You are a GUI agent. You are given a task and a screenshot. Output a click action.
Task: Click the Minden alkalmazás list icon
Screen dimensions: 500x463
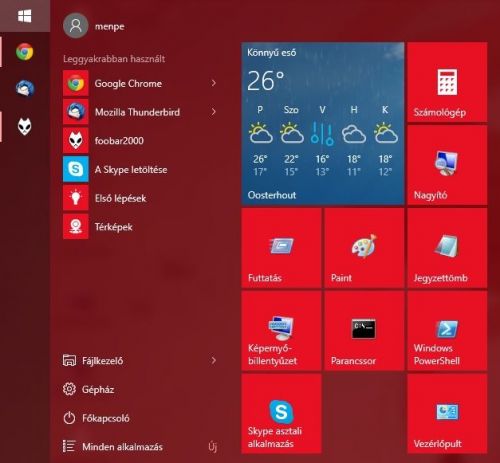(69, 446)
